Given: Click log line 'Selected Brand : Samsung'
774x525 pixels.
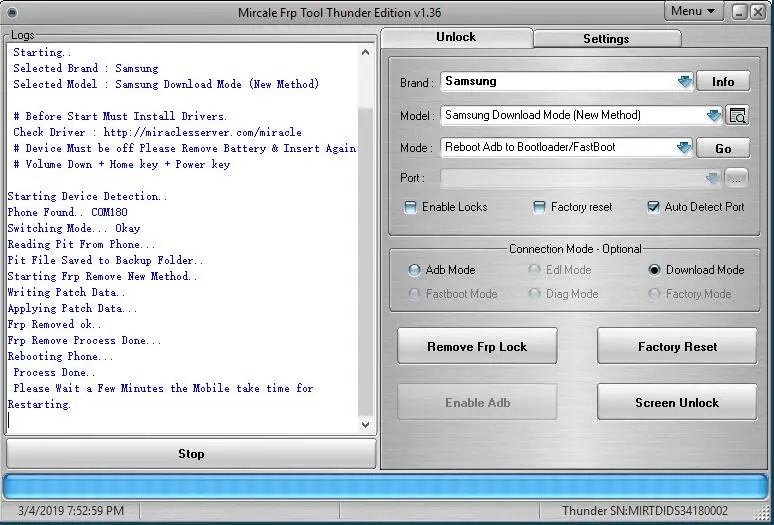Looking at the screenshot, I should coord(86,69).
